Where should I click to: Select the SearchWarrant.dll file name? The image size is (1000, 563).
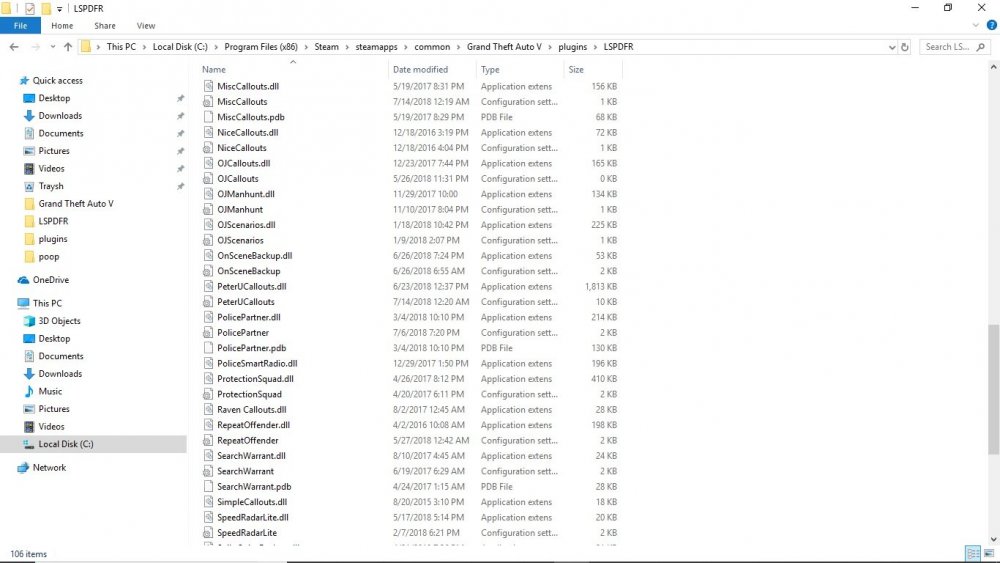pos(251,456)
